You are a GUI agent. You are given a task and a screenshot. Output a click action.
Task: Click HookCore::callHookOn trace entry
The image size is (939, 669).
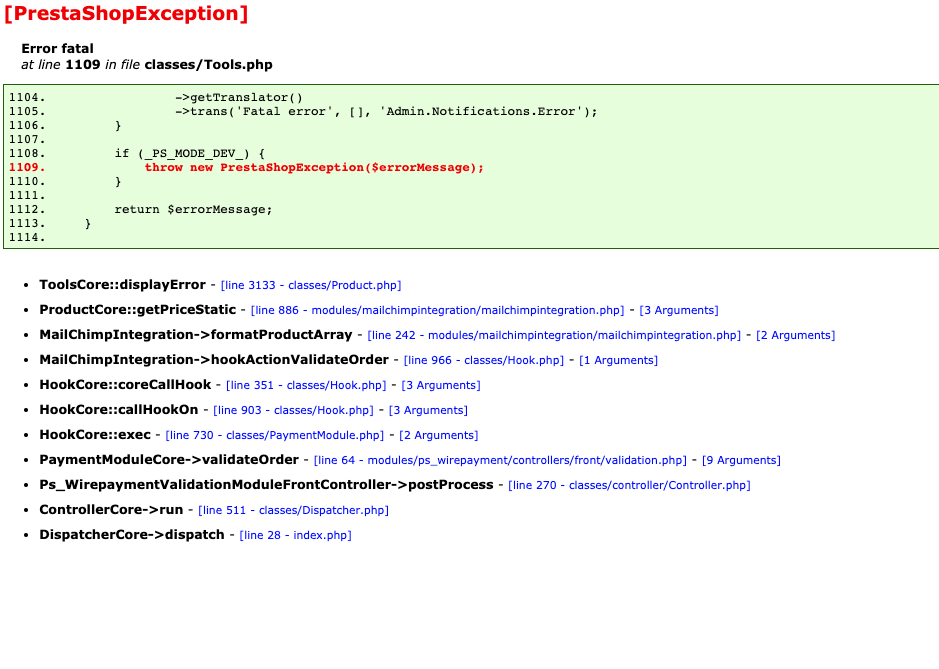[119, 410]
